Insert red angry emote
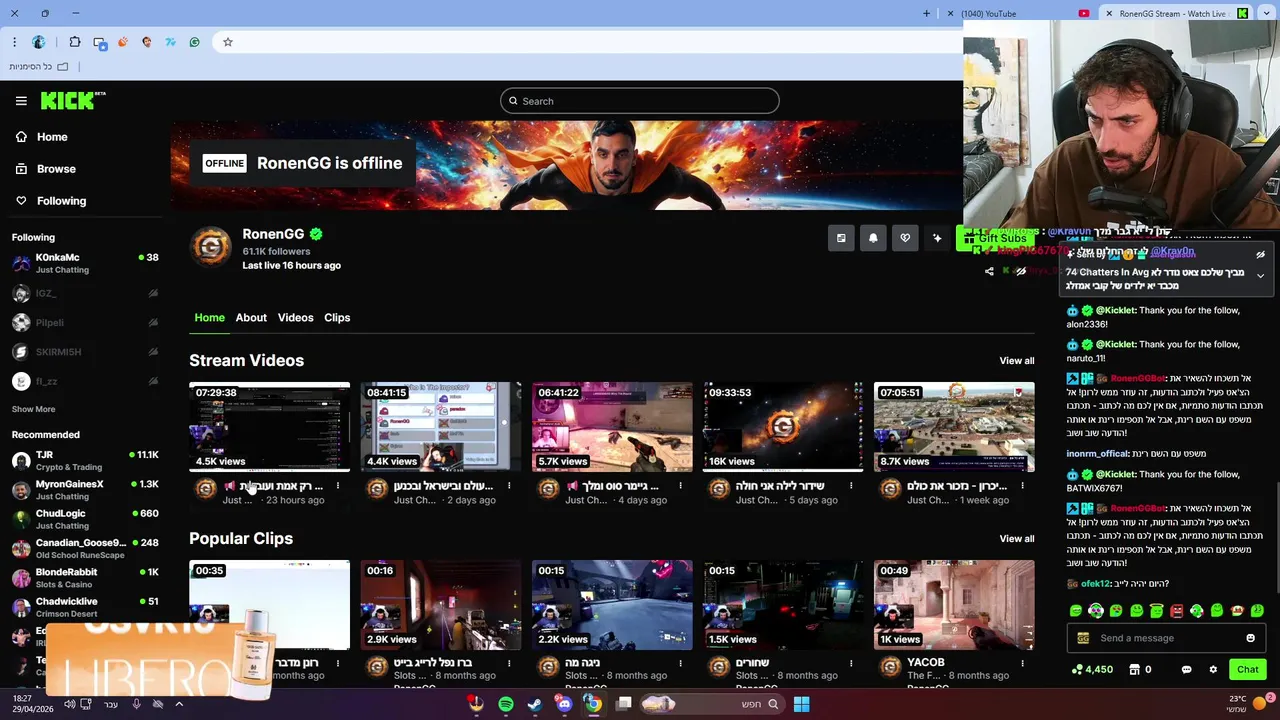 coord(1177,610)
